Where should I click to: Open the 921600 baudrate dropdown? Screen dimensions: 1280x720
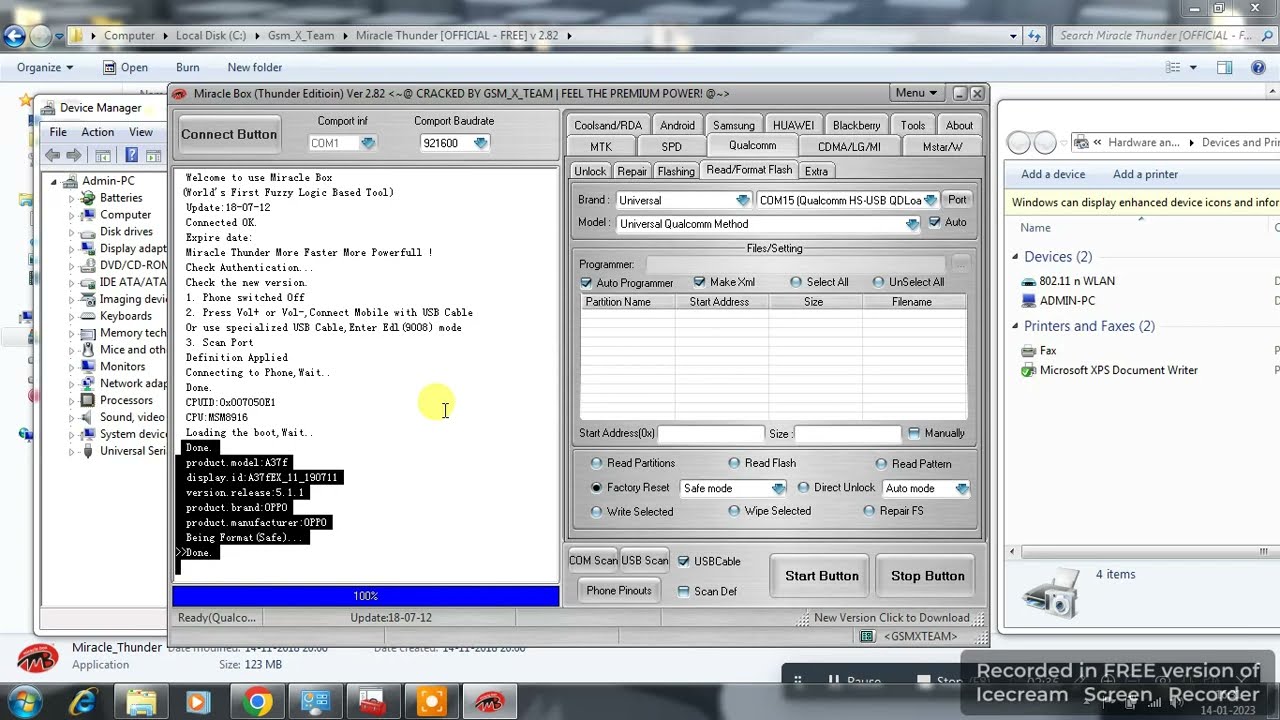(481, 143)
